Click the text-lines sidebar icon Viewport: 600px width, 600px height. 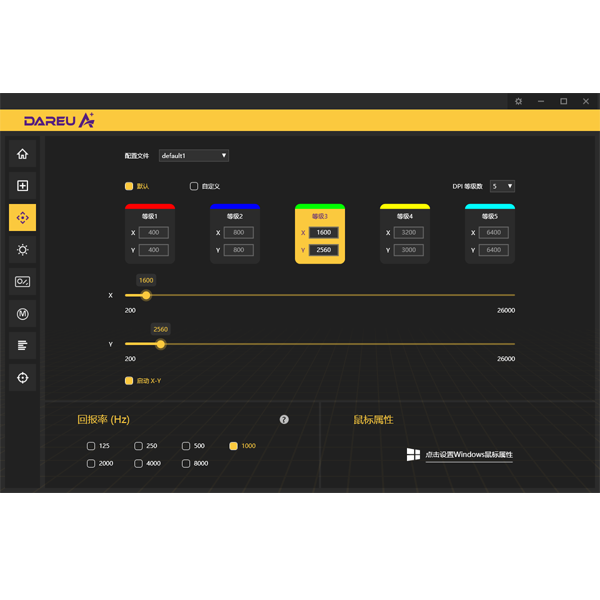click(x=22, y=346)
